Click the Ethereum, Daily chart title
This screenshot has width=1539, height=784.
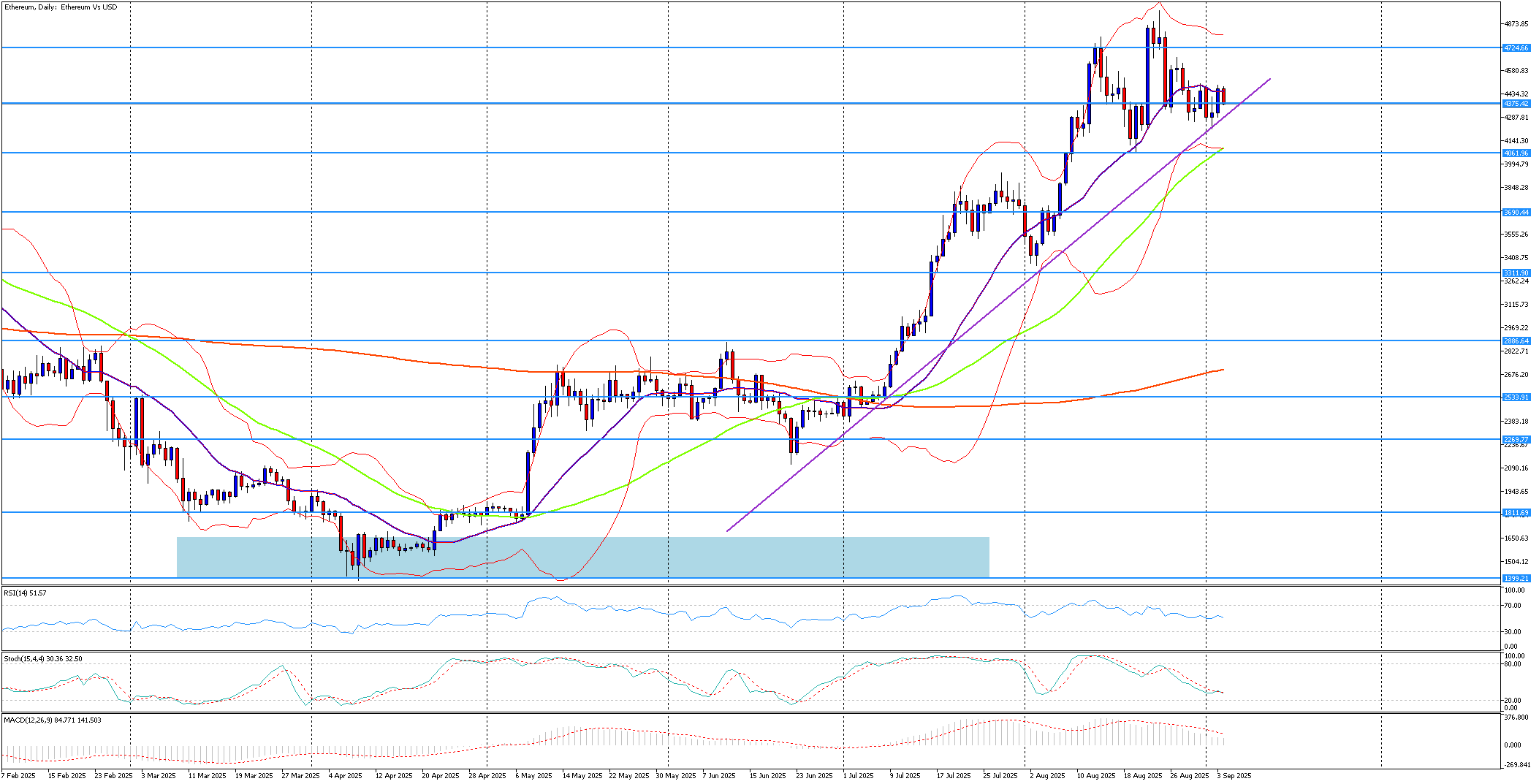pyautogui.click(x=60, y=7)
